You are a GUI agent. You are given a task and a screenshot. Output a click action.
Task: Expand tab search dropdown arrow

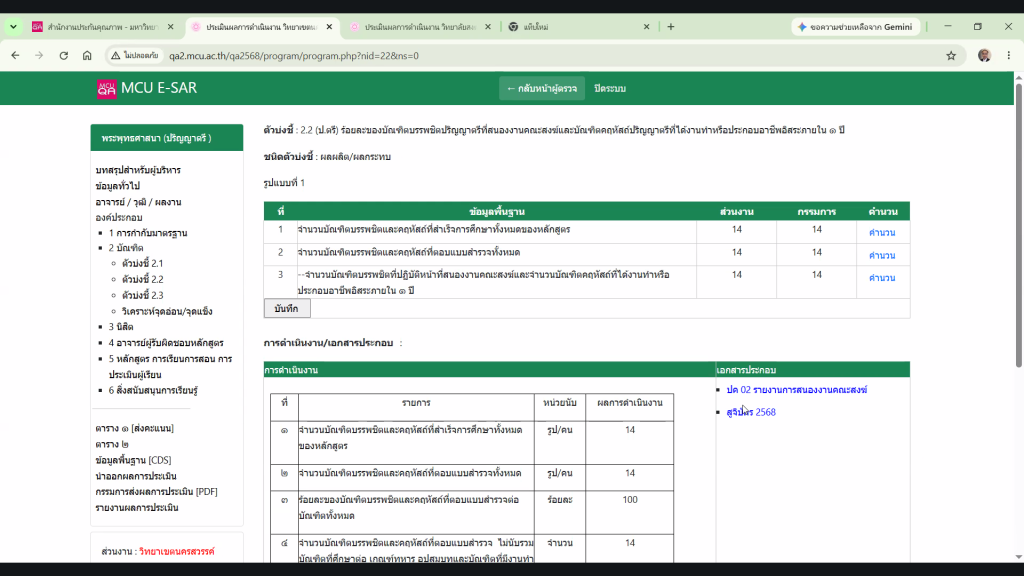[x=13, y=27]
